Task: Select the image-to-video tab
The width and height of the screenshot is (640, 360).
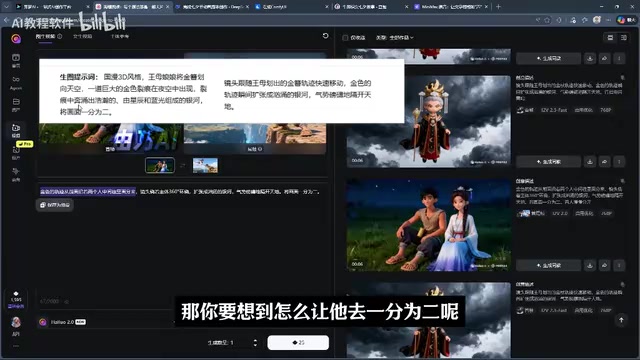Action: [49, 36]
